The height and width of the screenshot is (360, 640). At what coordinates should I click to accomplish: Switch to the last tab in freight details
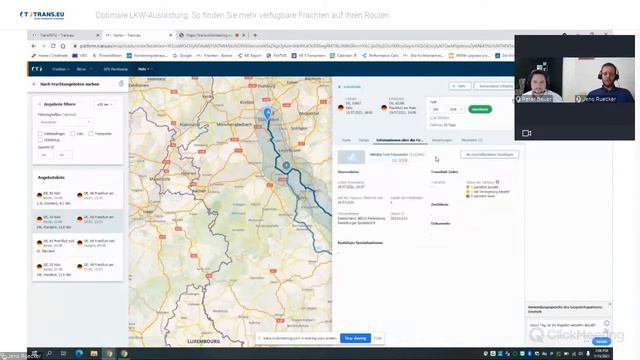(x=472, y=140)
